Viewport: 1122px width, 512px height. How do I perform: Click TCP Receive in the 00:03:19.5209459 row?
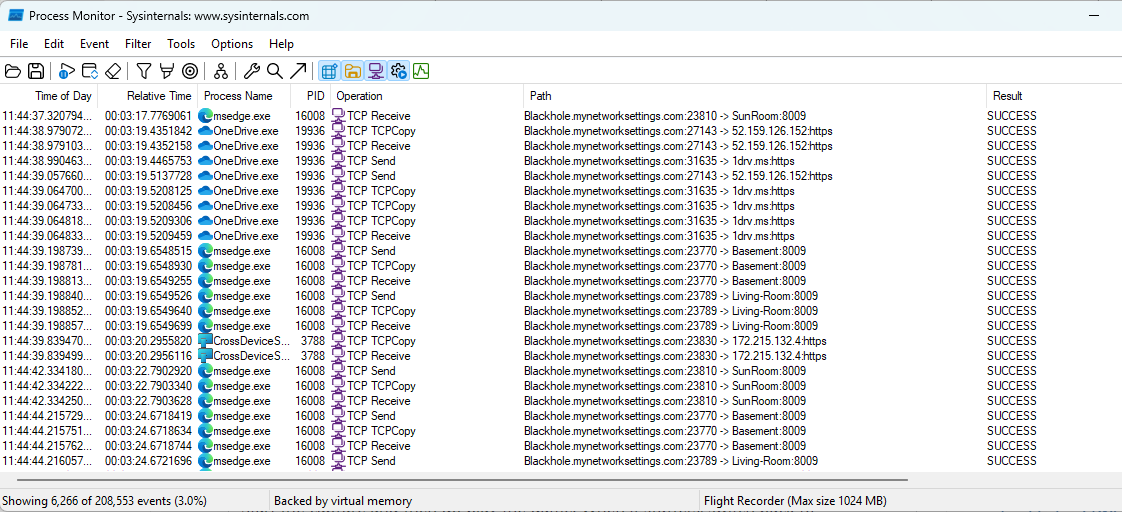(x=379, y=236)
